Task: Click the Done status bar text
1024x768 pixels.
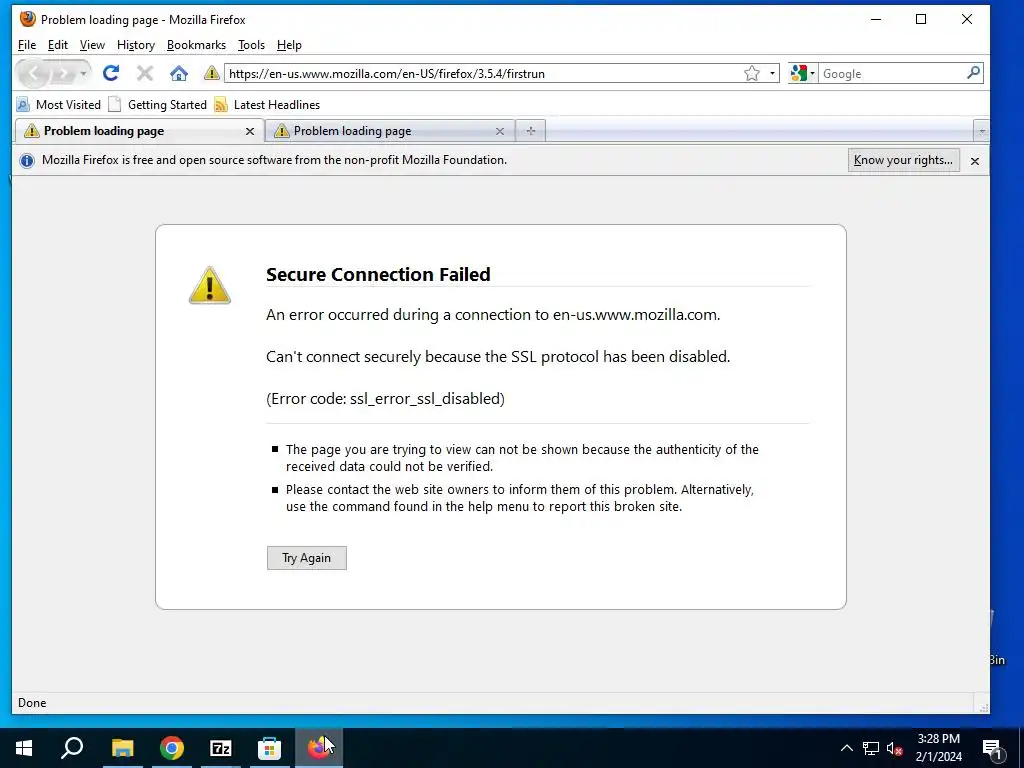Action: (x=32, y=703)
